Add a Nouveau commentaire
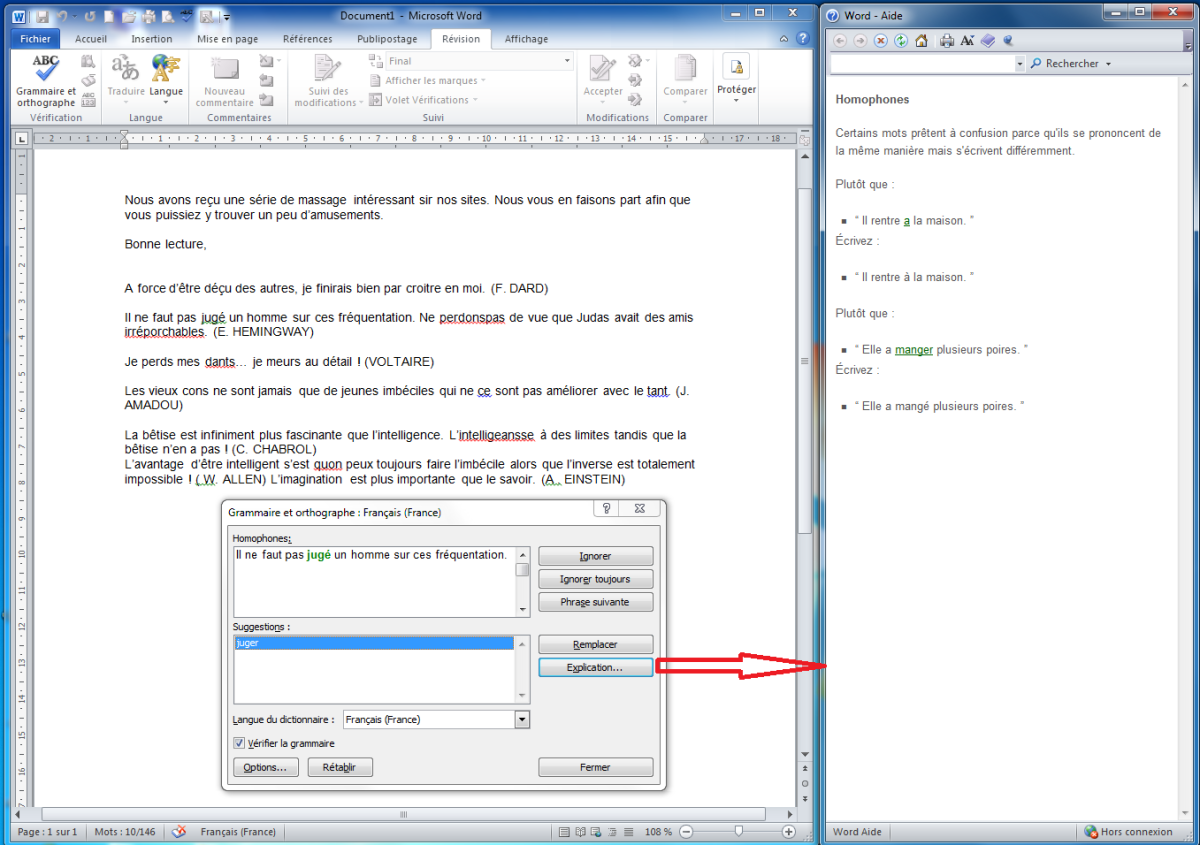 [x=224, y=80]
